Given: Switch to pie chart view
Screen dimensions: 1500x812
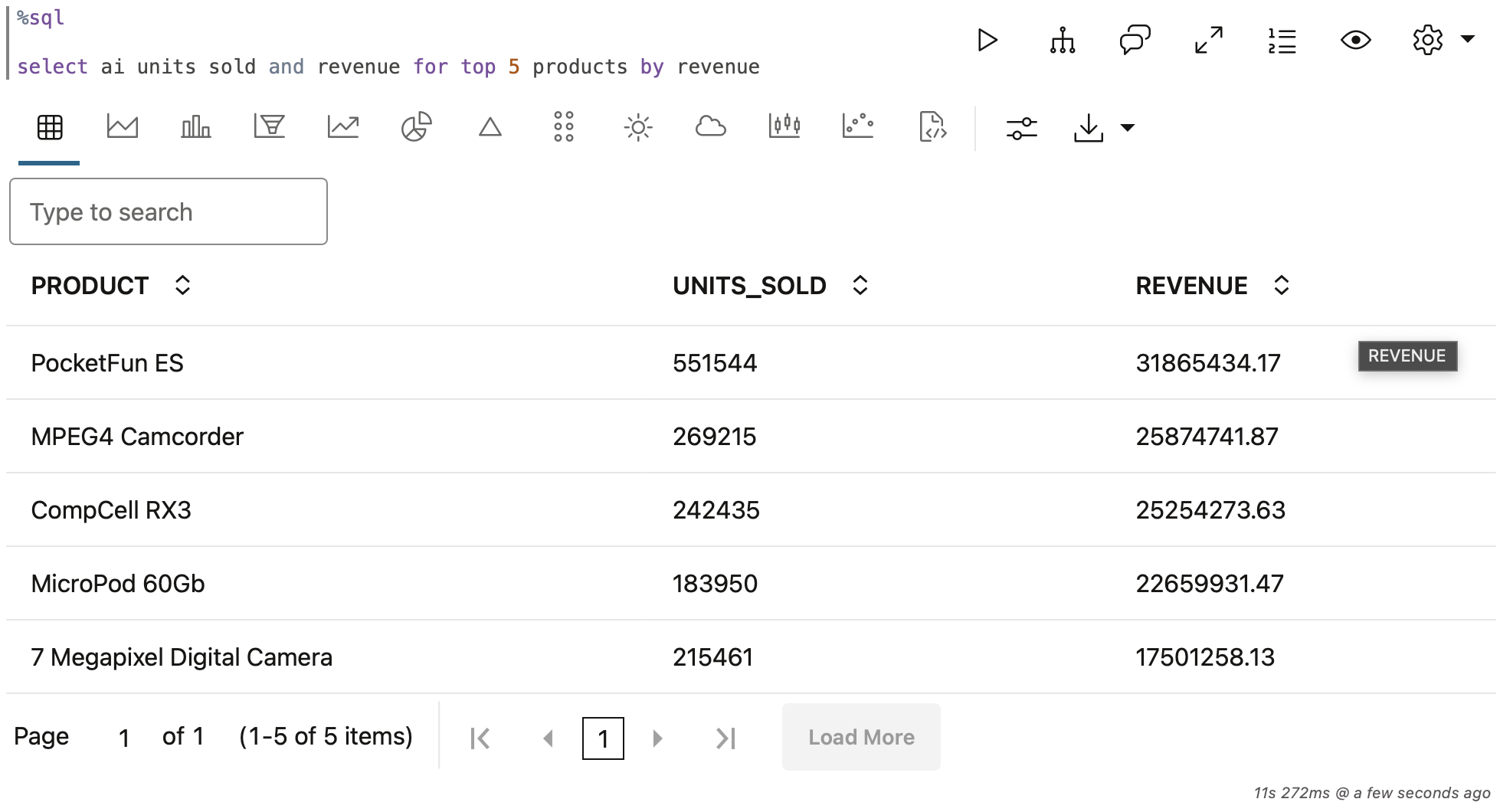Looking at the screenshot, I should [417, 126].
